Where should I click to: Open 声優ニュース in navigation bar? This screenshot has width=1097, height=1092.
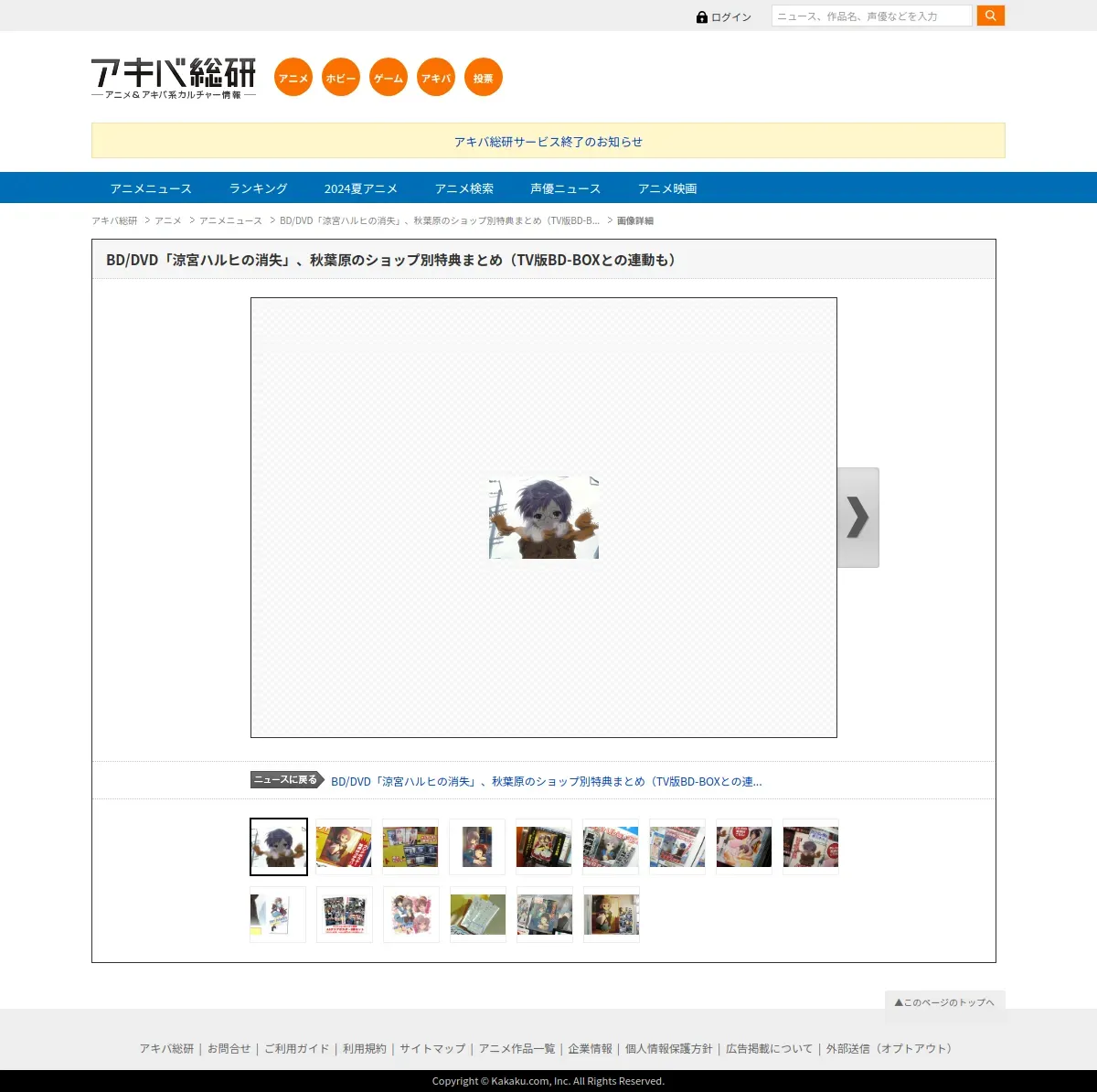[x=566, y=188]
